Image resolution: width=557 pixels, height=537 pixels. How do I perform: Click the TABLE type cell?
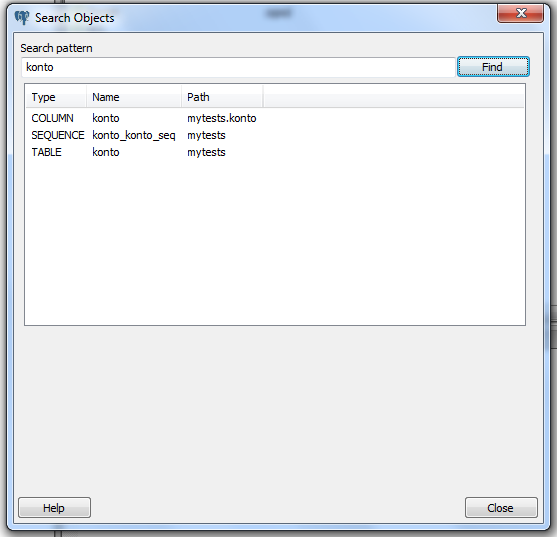(x=47, y=152)
